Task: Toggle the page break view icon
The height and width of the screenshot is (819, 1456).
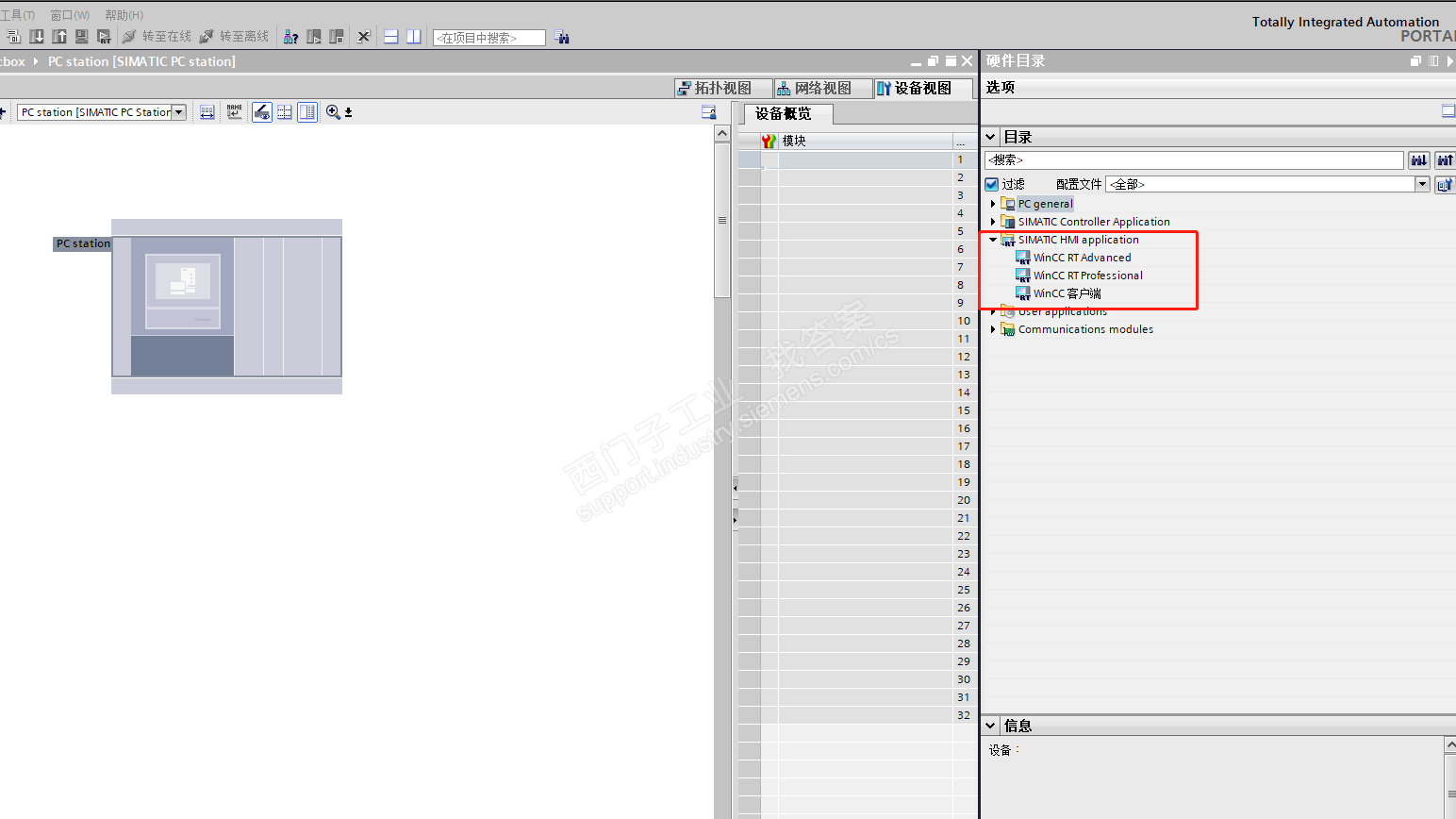Action: 307,112
